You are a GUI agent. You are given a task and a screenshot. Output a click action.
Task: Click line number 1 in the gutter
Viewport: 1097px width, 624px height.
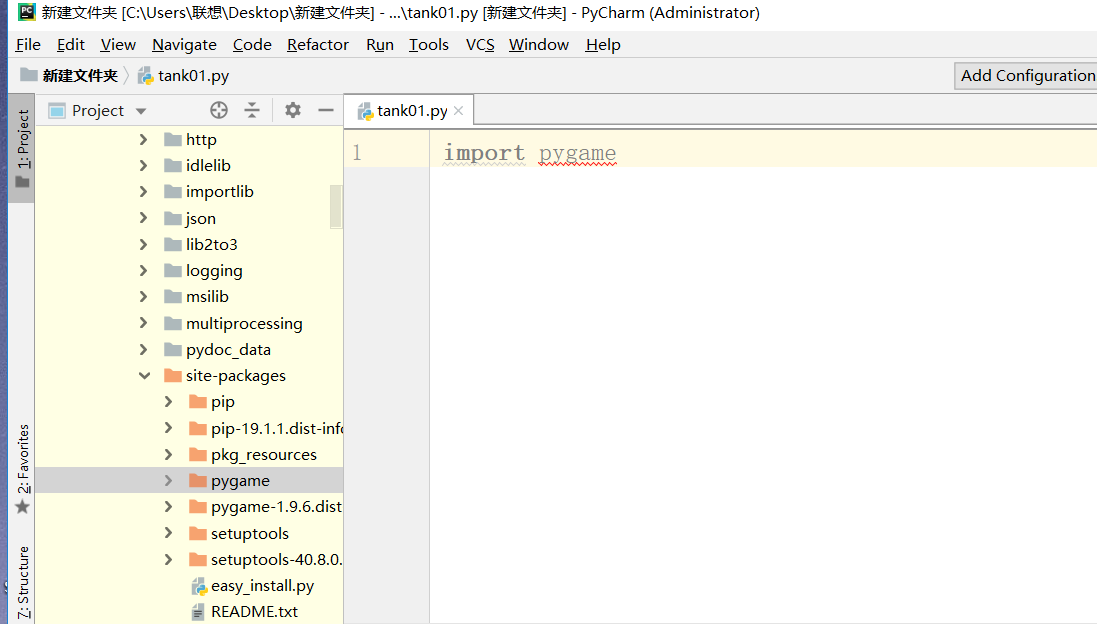(x=357, y=153)
